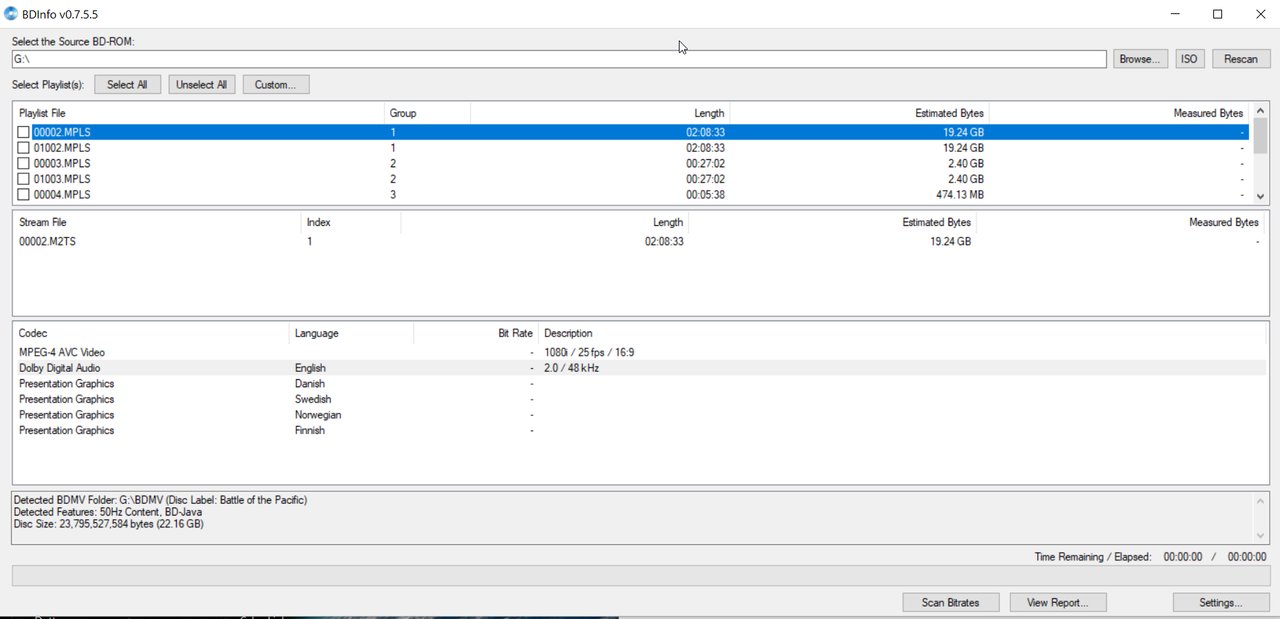1280x619 pixels.
Task: Click the Disc Size line in log
Action: coord(109,523)
